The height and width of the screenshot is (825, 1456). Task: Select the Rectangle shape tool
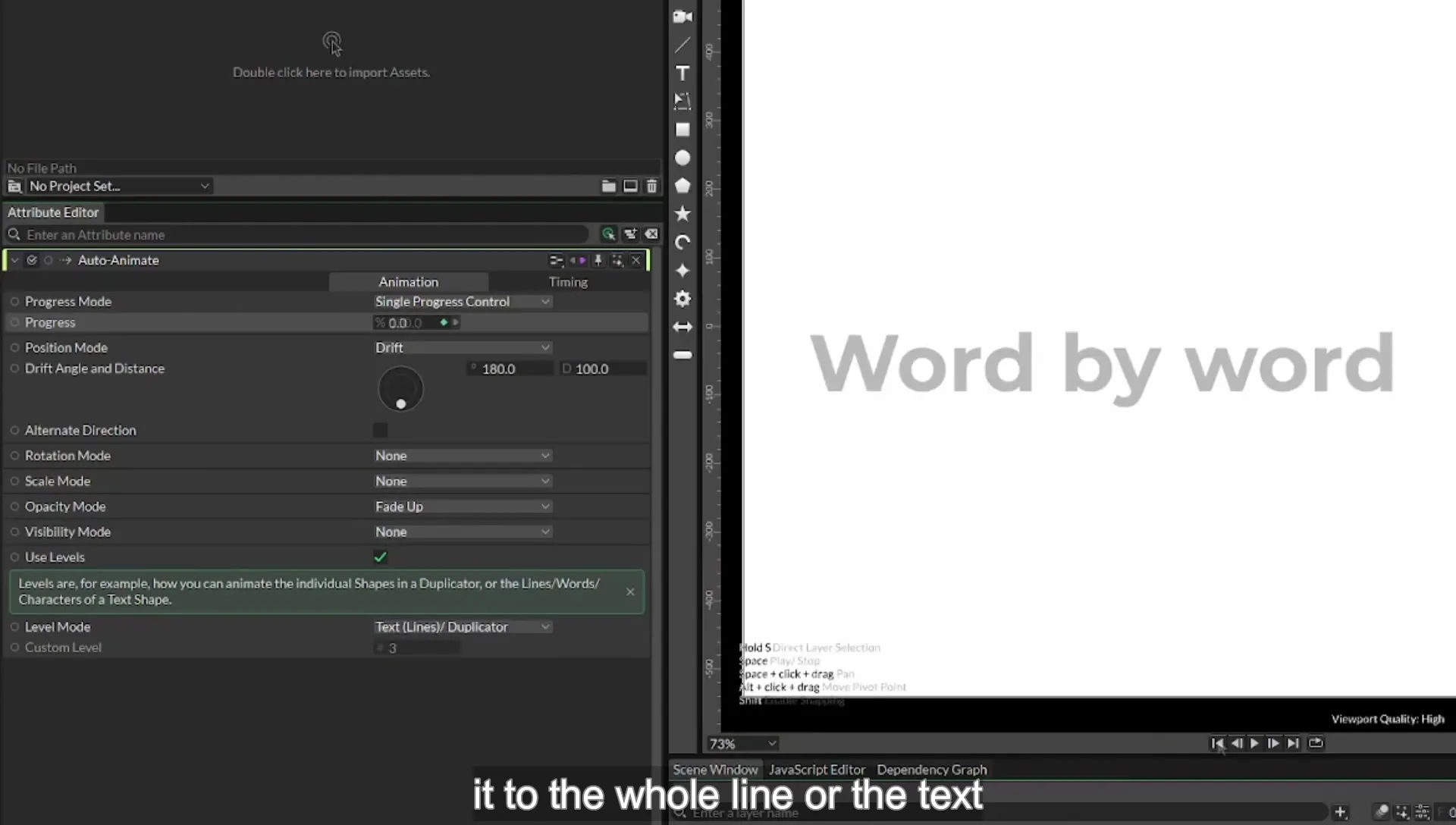(682, 130)
